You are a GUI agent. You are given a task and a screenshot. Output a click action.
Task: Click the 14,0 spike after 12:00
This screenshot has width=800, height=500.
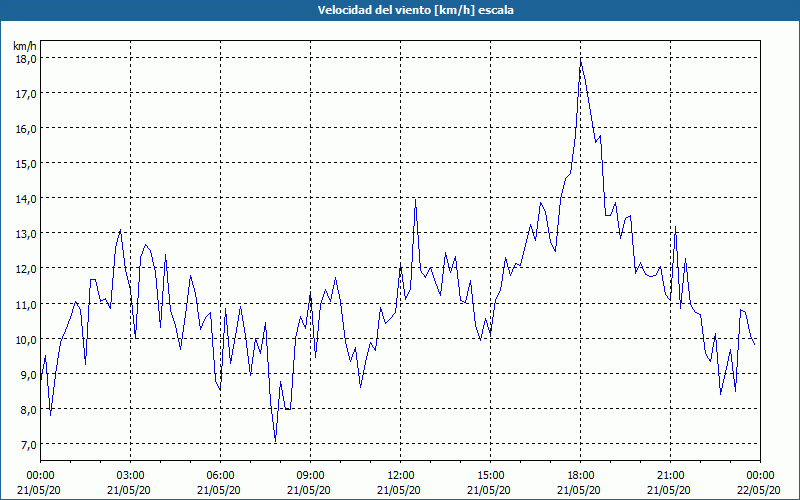[x=415, y=199]
